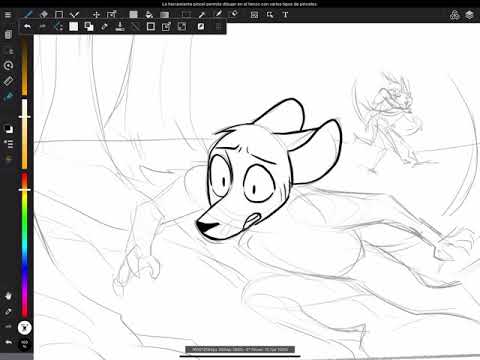Screen dimensions: 480x360
Task: Tap the square frame icon in sub toolbar
Action: point(151,26)
